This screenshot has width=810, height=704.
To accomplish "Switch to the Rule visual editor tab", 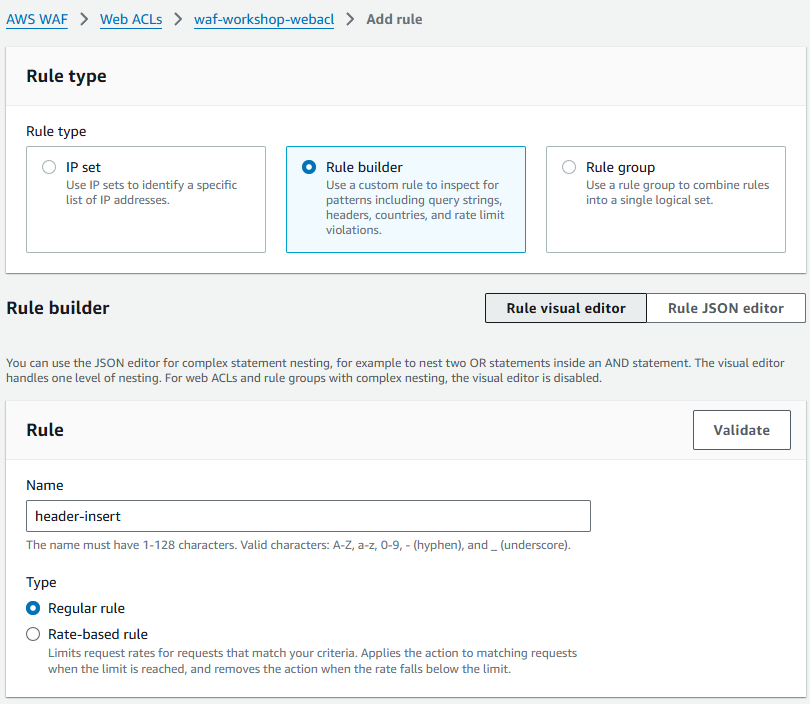I will coord(565,308).
